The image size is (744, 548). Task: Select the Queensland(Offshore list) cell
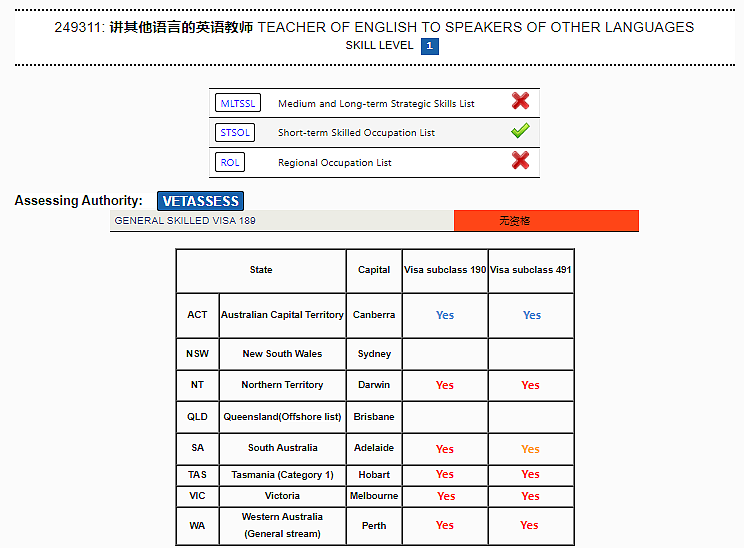pyautogui.click(x=282, y=417)
